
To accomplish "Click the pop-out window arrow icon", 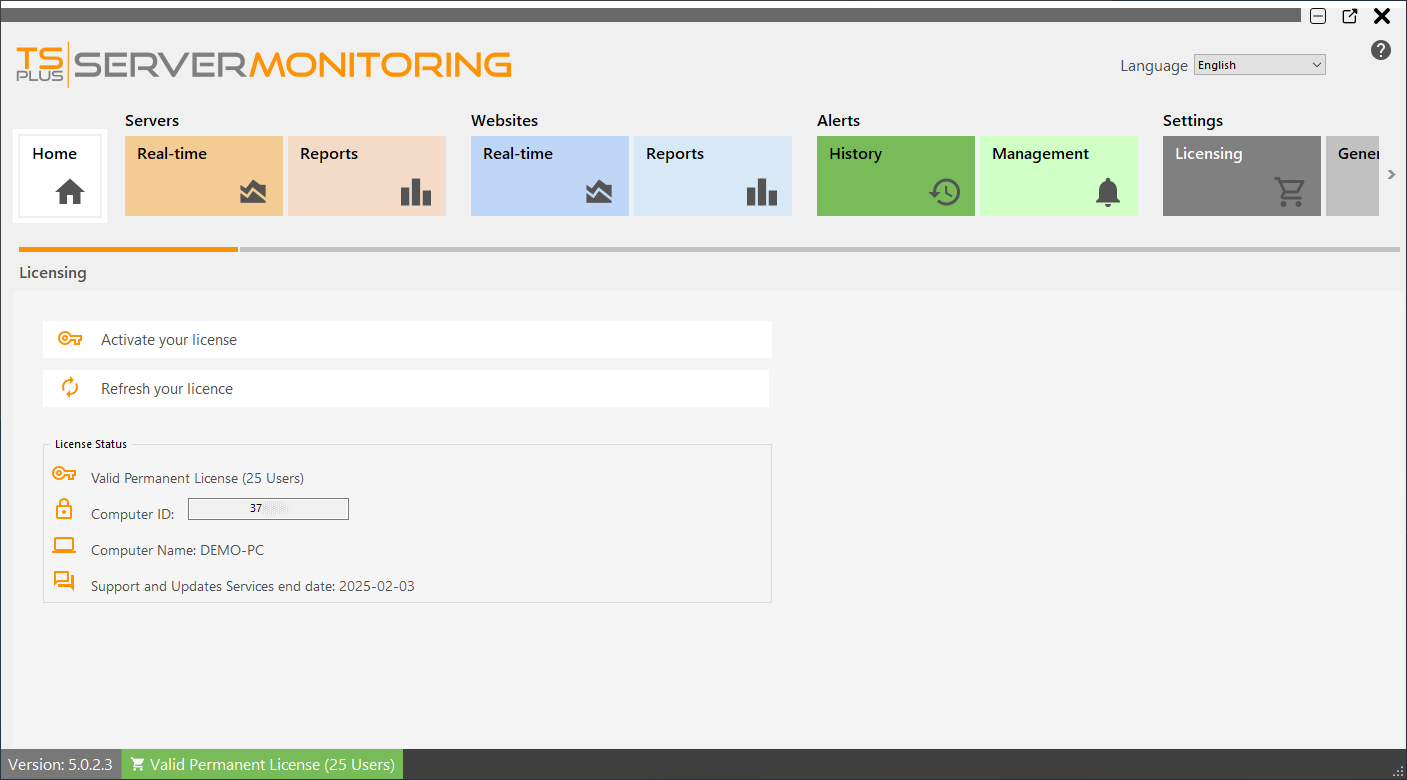I will [x=1350, y=16].
